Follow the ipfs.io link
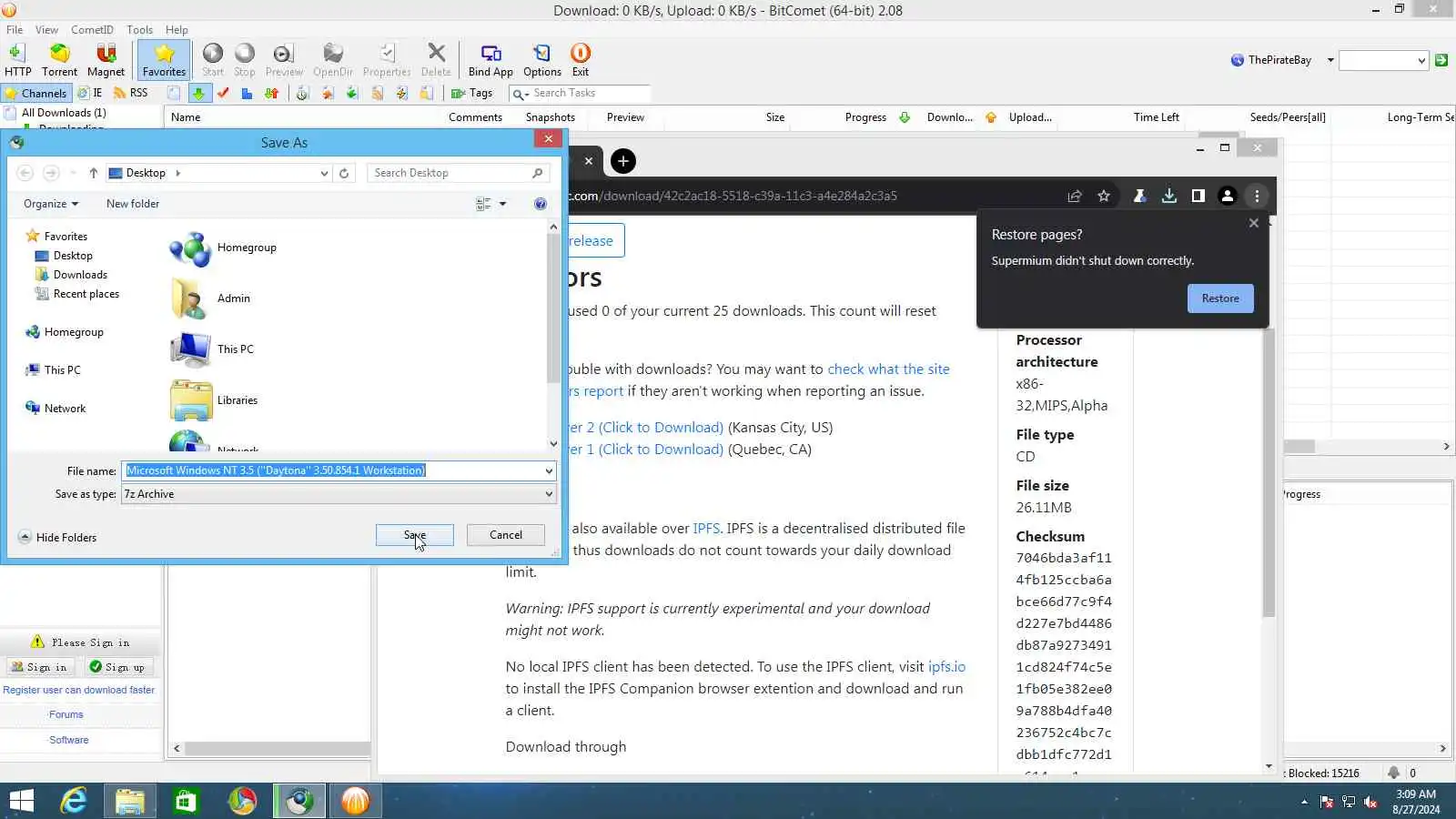Screen dimensions: 1456x819 pos(946,667)
